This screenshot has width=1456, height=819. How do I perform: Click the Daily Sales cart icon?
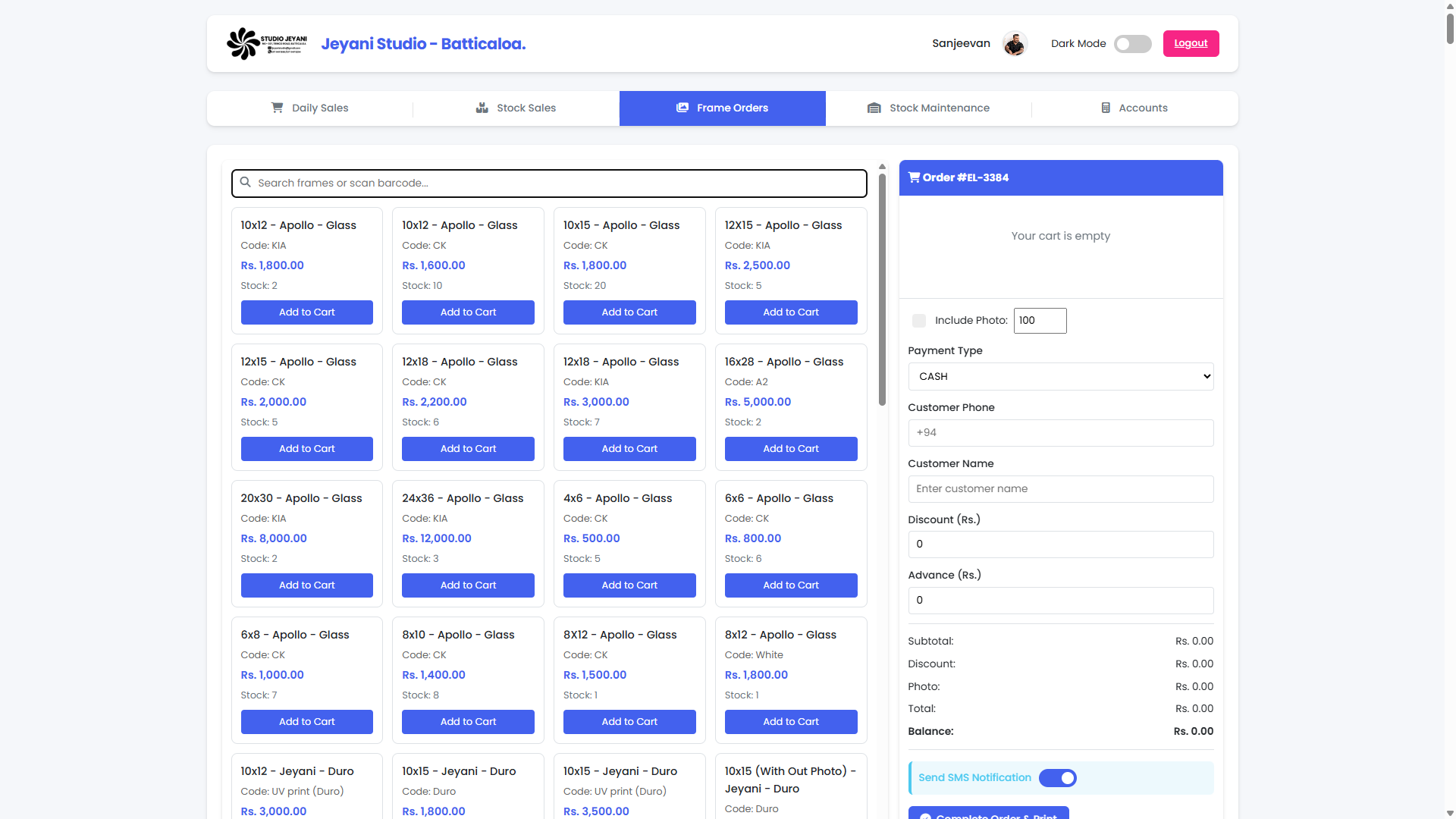pyautogui.click(x=278, y=108)
